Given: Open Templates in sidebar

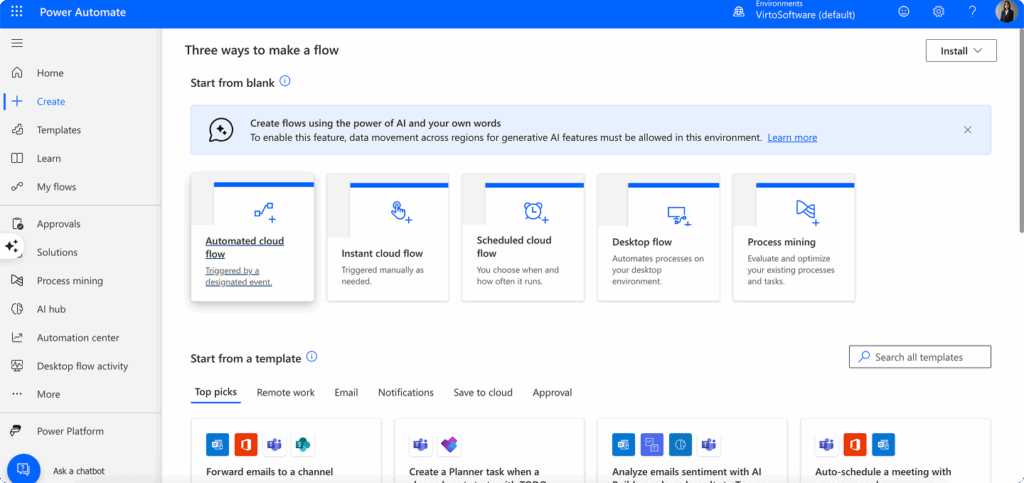Looking at the screenshot, I should pyautogui.click(x=59, y=130).
